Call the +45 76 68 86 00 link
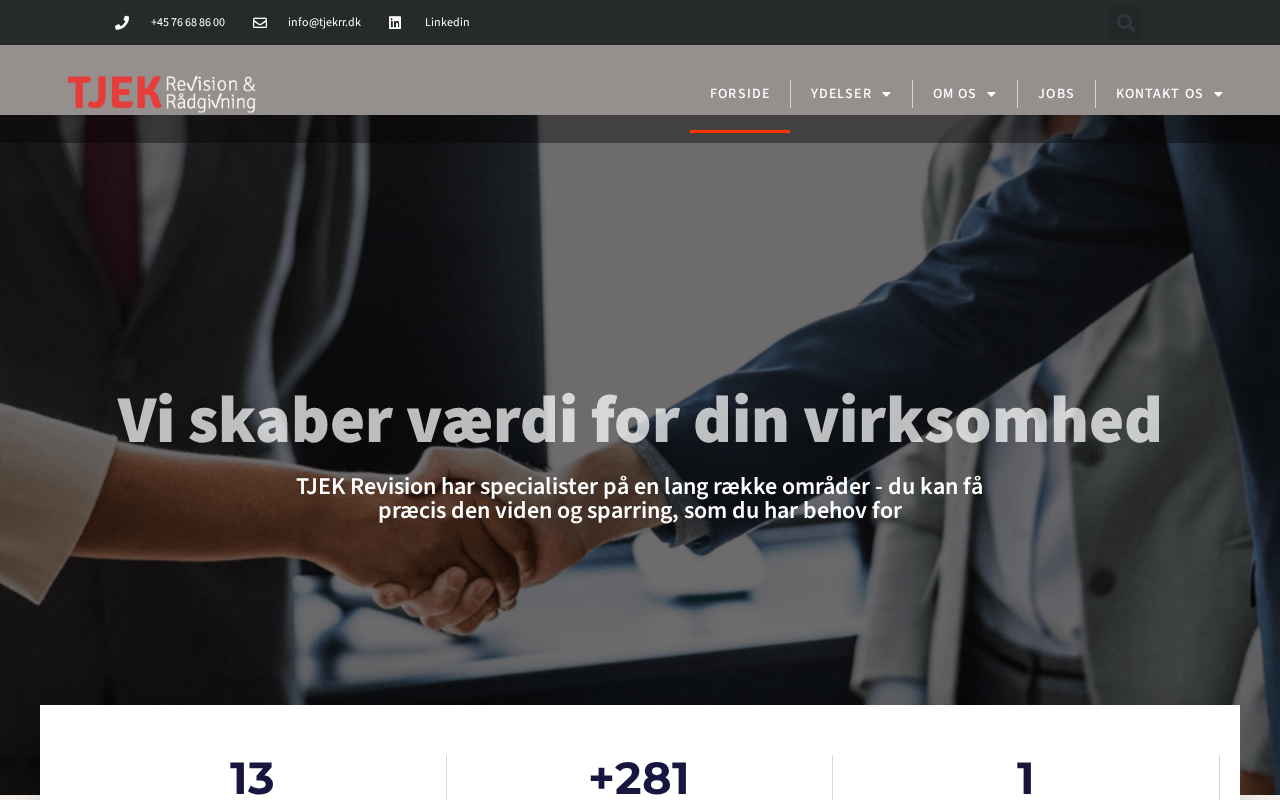The width and height of the screenshot is (1280, 800). [x=188, y=23]
